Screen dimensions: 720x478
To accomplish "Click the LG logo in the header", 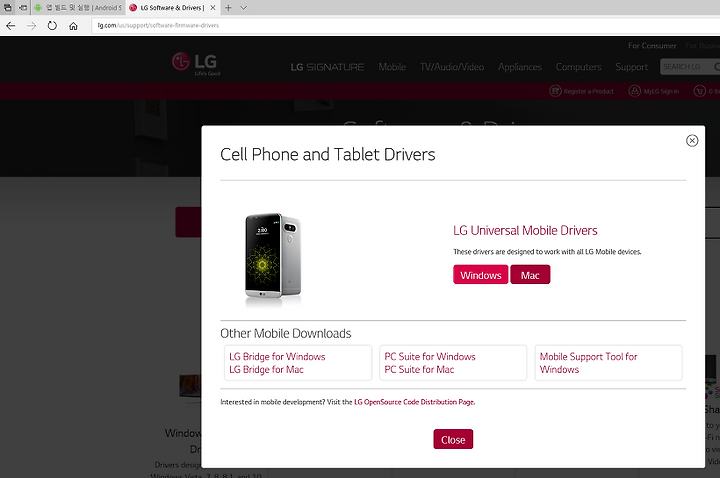I will [196, 64].
